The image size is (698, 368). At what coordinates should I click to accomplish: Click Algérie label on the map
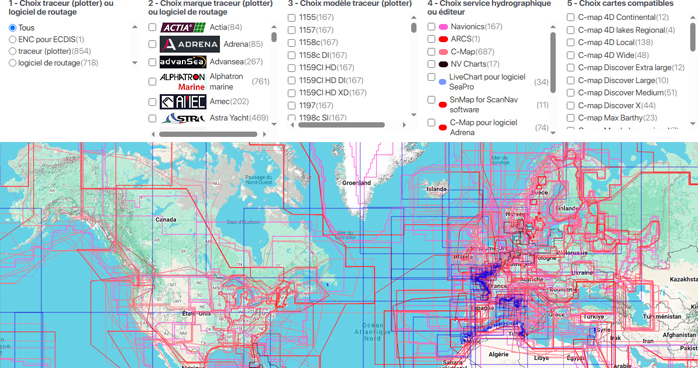tap(499, 354)
